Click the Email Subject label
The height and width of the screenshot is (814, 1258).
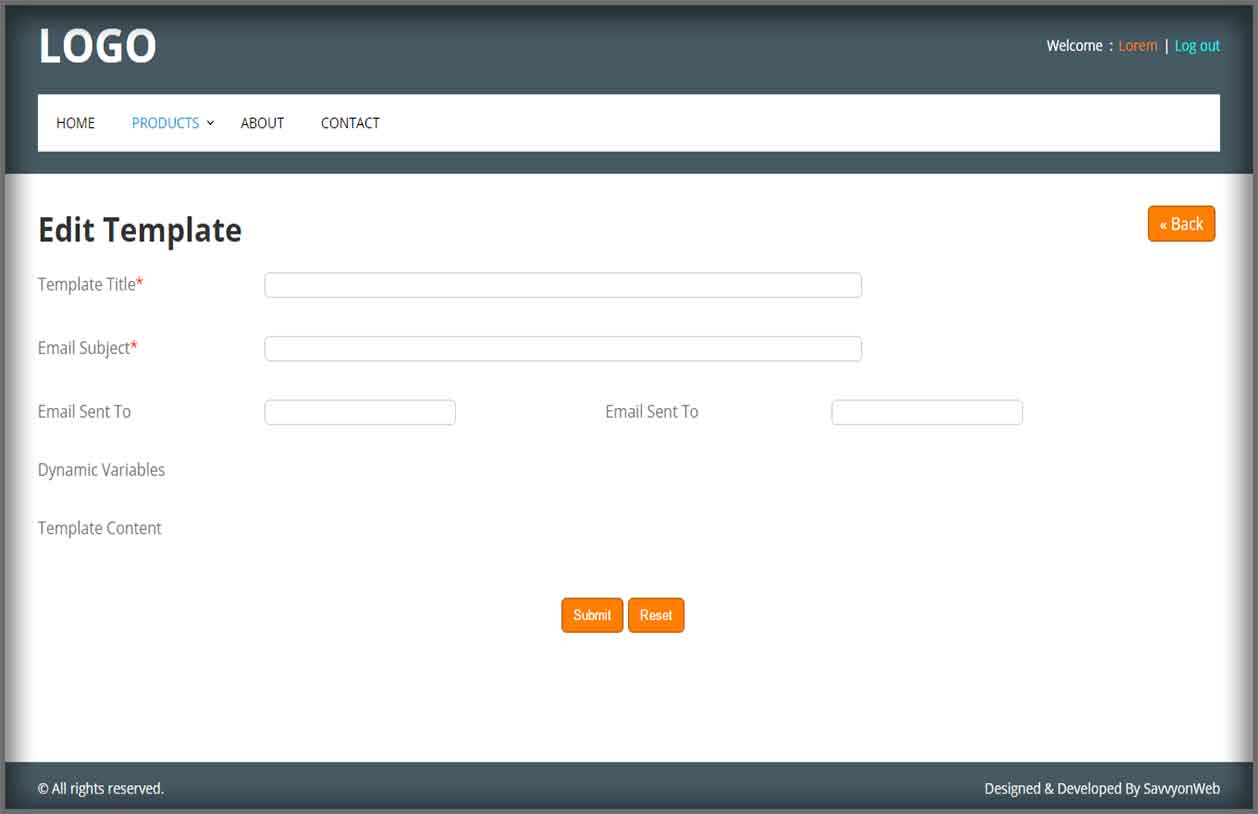84,348
